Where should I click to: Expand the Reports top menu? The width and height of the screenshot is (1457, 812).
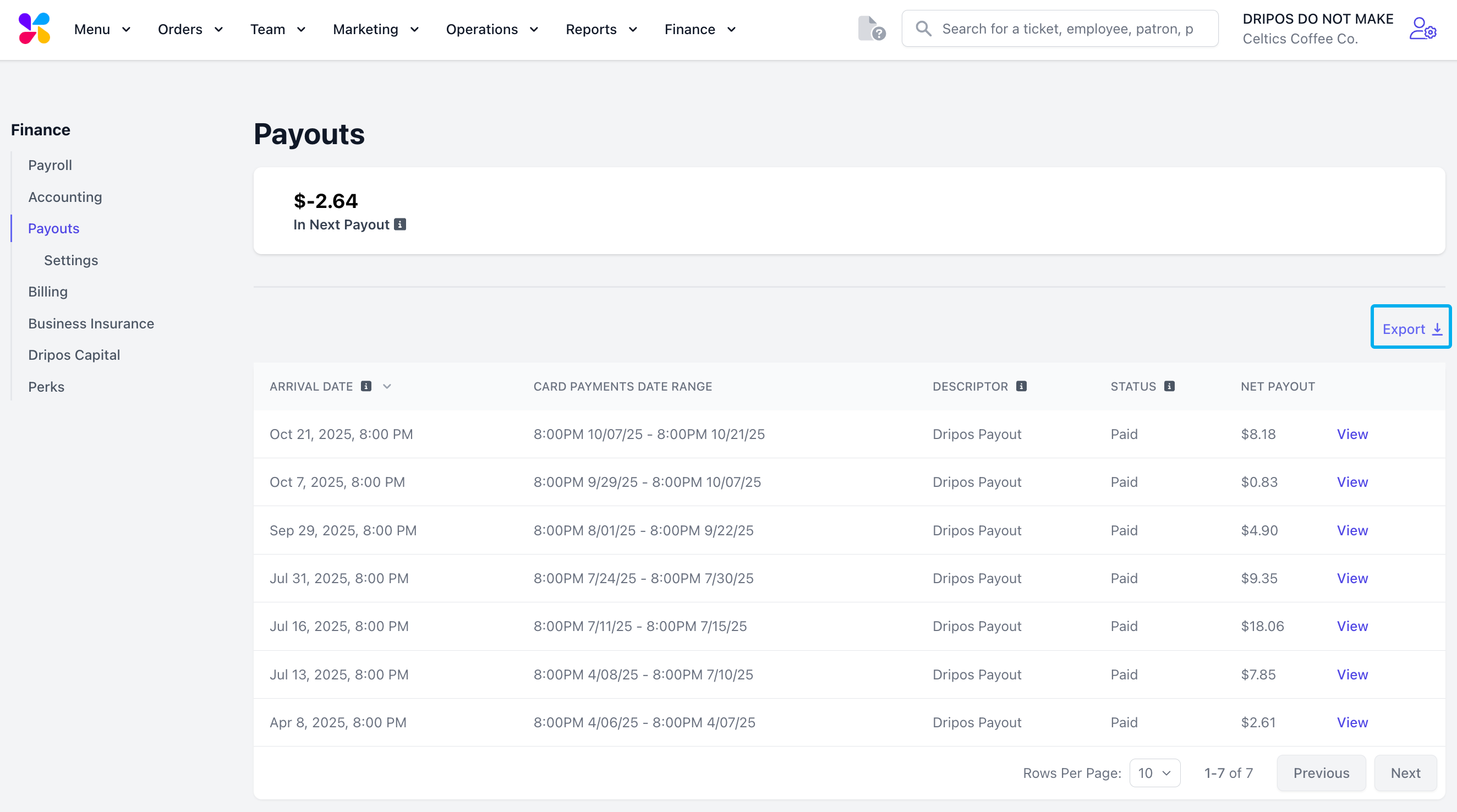coord(601,29)
